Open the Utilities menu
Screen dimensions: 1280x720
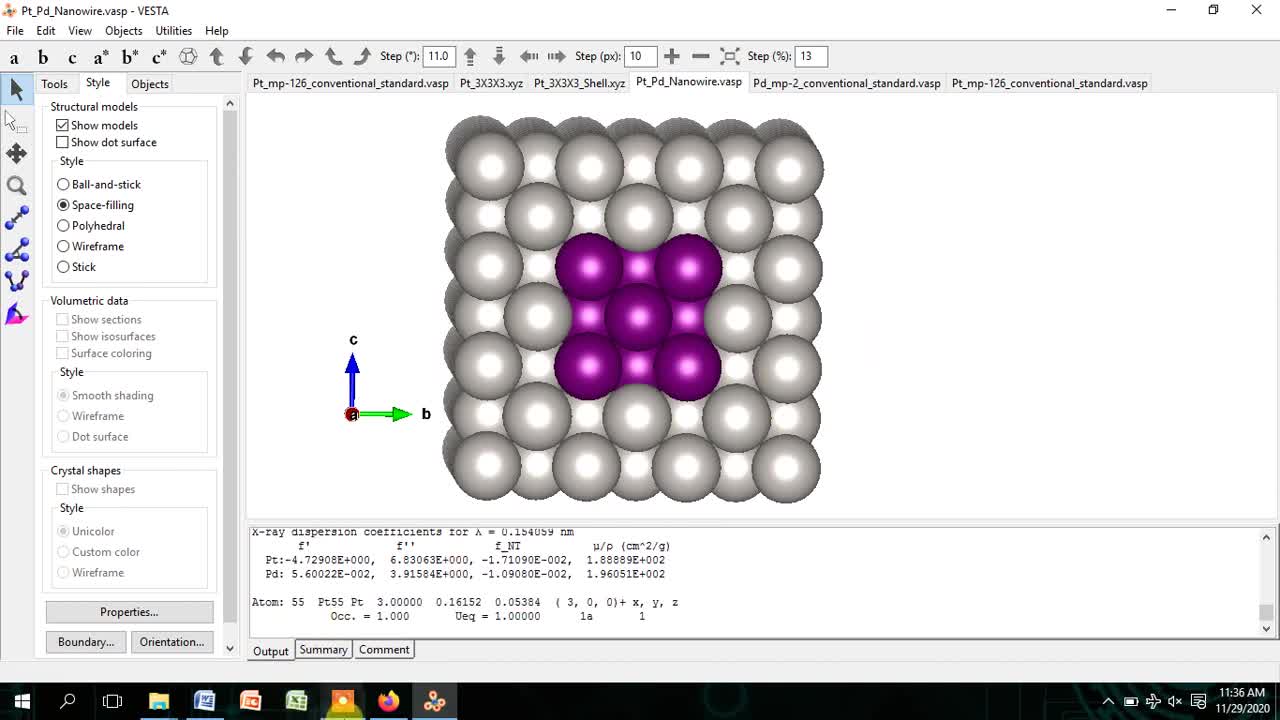pyautogui.click(x=174, y=31)
